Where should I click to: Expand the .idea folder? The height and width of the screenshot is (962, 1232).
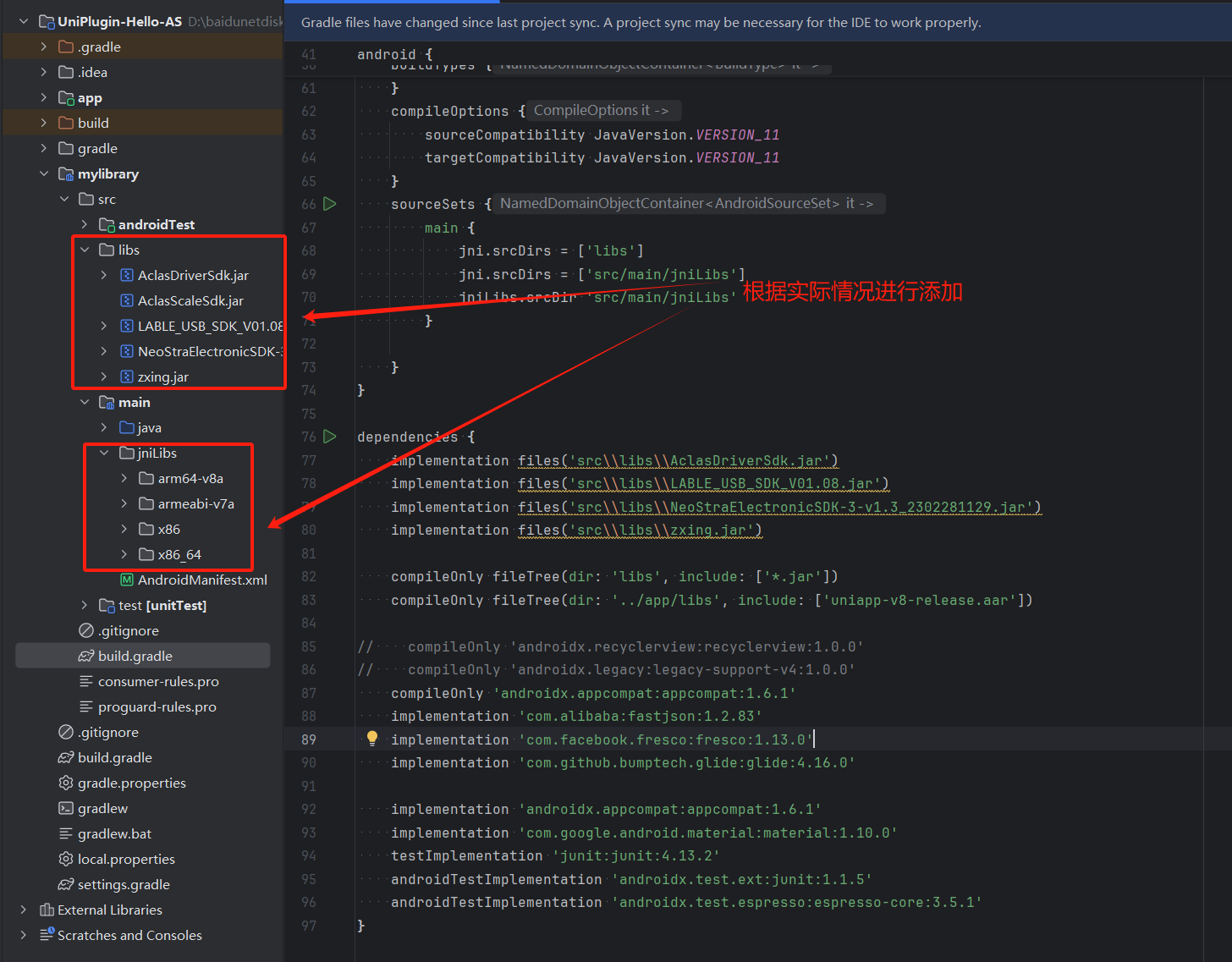[44, 72]
